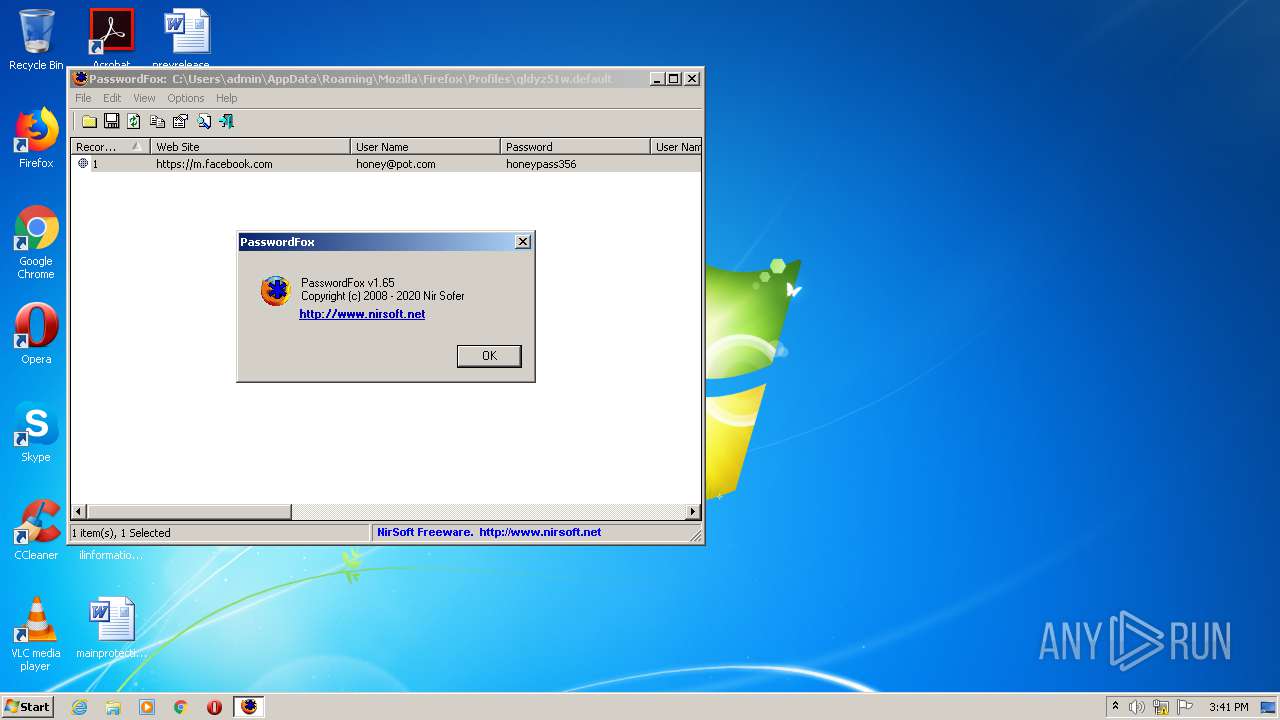Click the Properties toolbar icon
Viewport: 1280px width, 720px height.
[180, 121]
